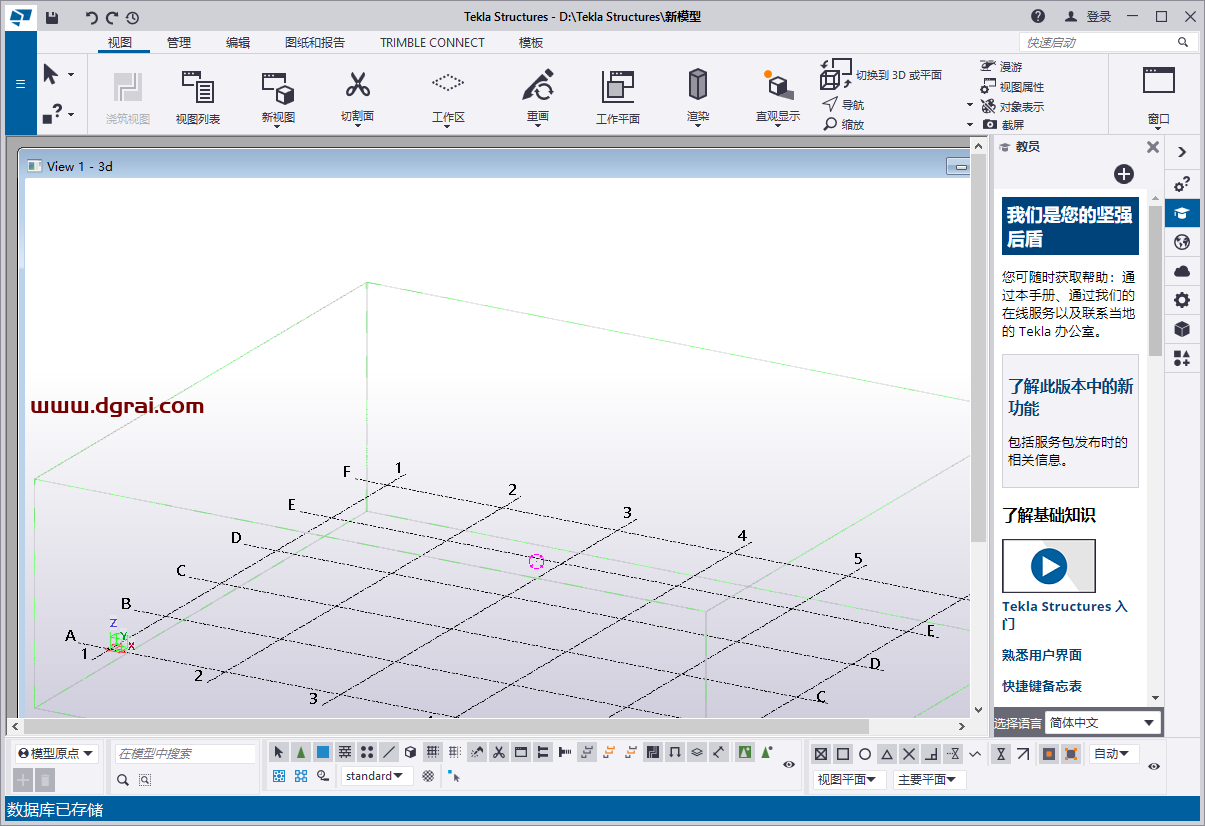Screen dimensions: 1205x826
Task: Open the hamburger file menu button
Action: pos(20,83)
